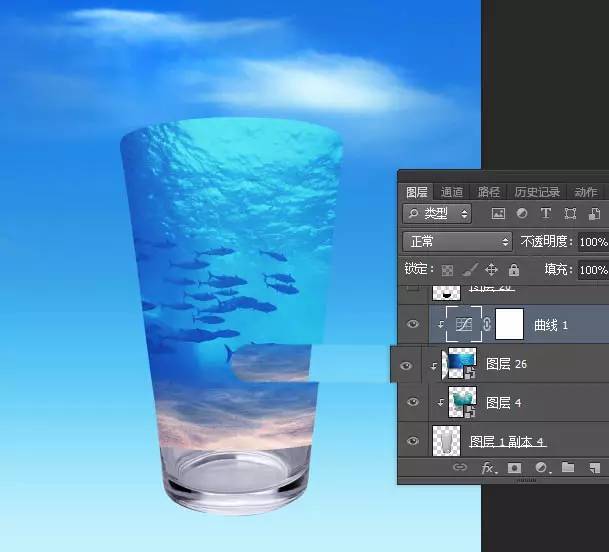Click the pixel layer filter icon

click(497, 214)
